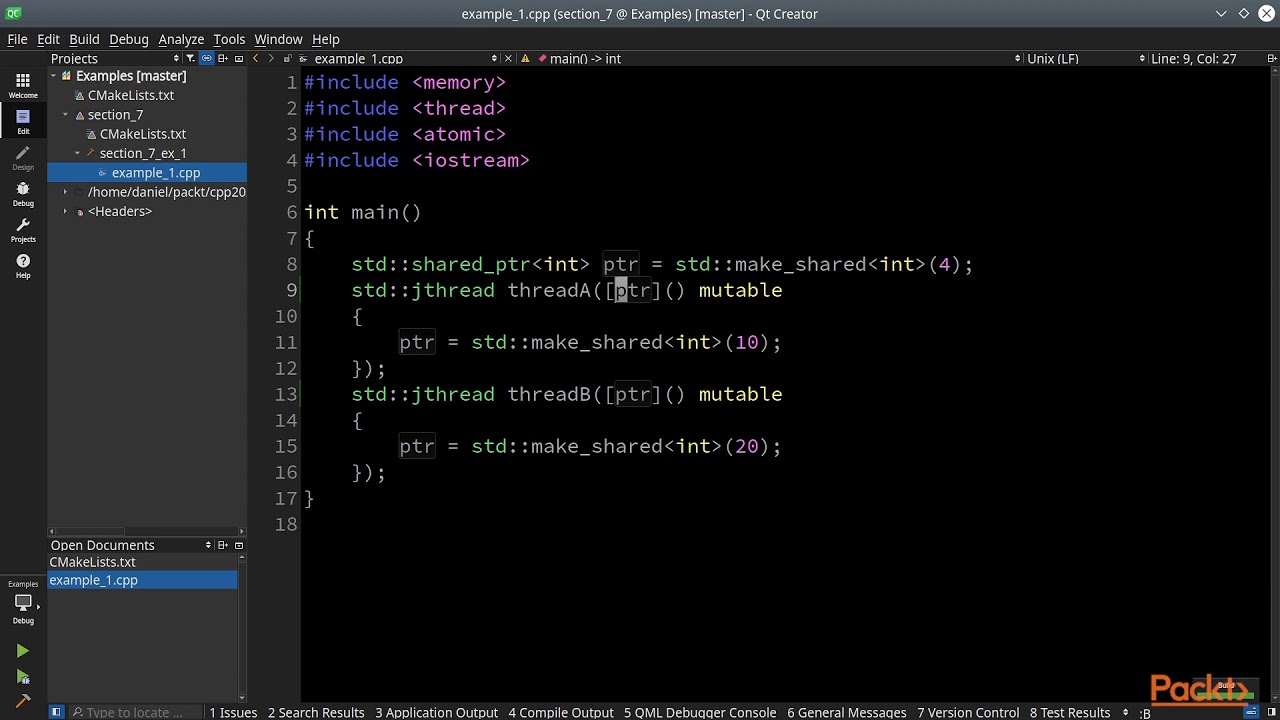The width and height of the screenshot is (1280, 720).
Task: Jump via Line: 9, Col: 27 indicator
Action: (1194, 59)
